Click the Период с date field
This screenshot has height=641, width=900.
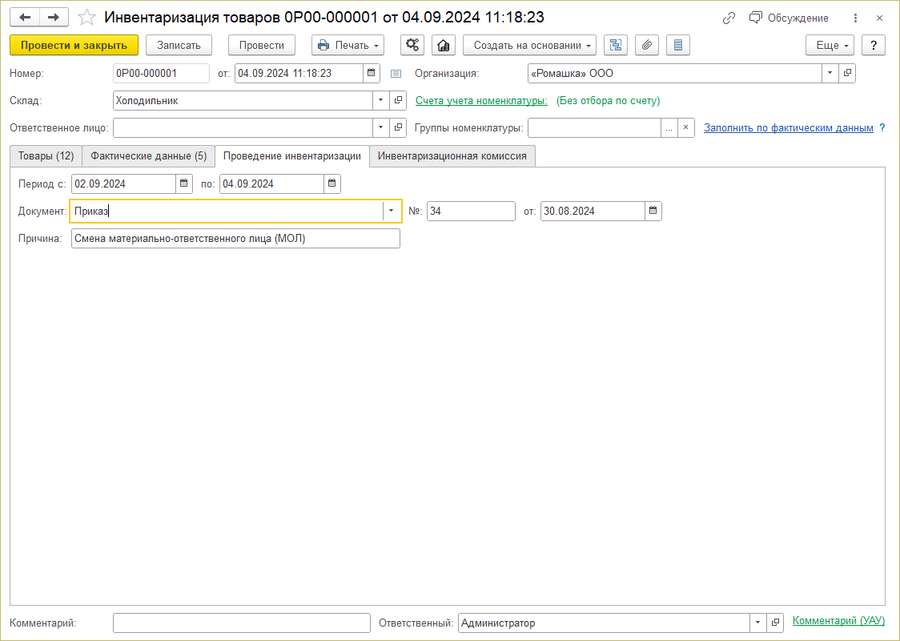pos(123,184)
